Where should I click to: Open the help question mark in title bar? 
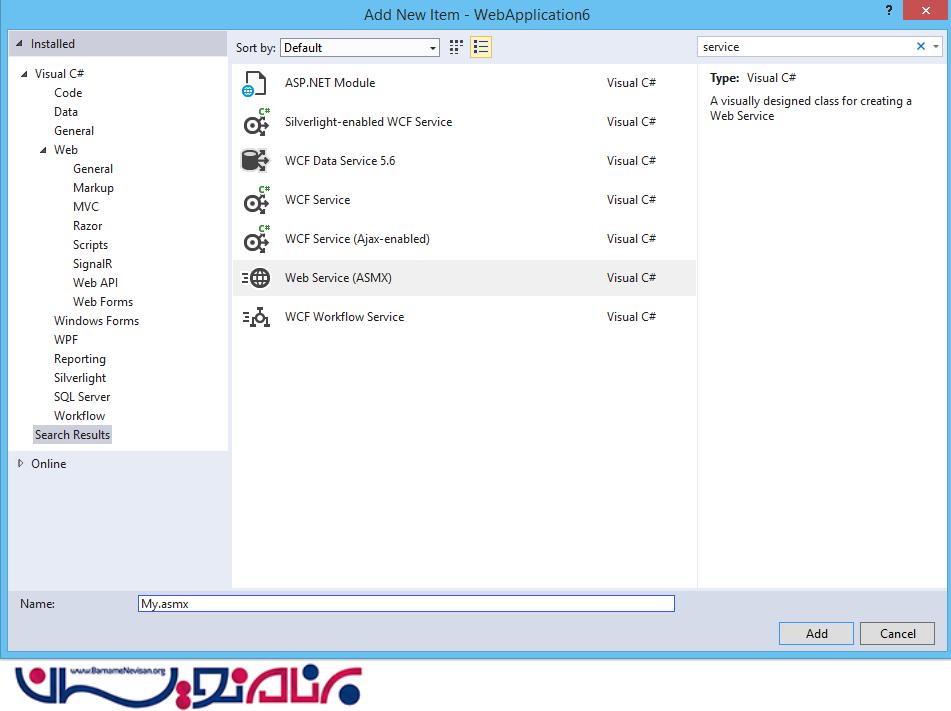[889, 10]
